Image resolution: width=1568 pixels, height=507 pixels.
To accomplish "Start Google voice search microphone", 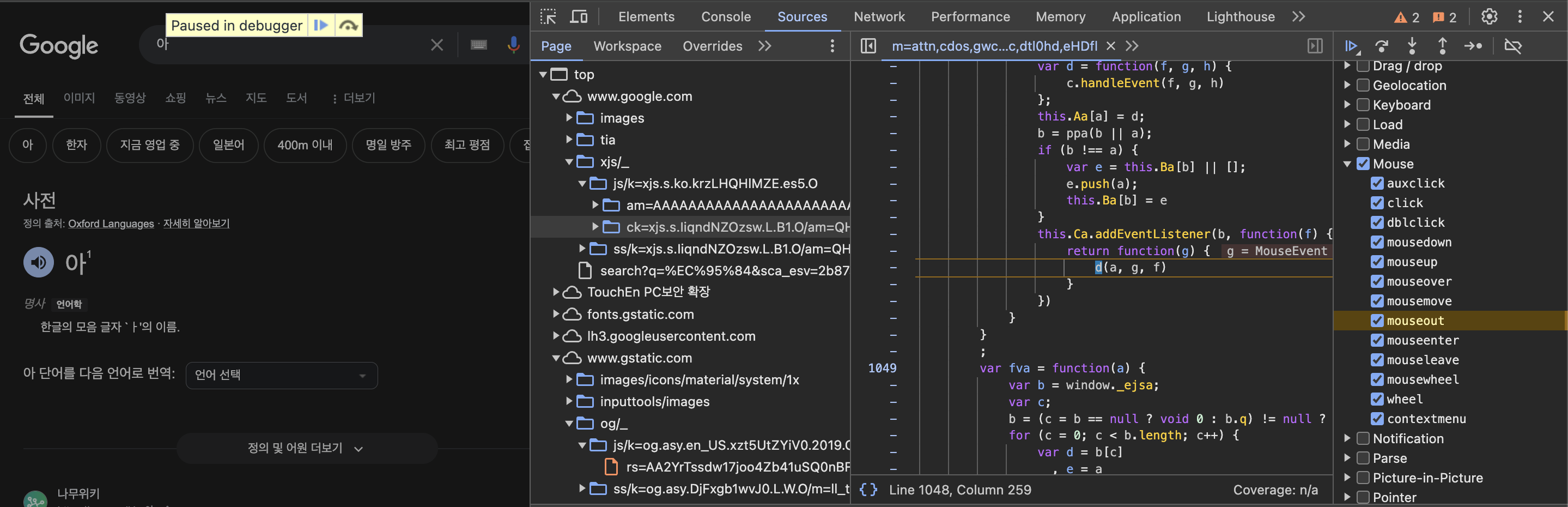I will pyautogui.click(x=513, y=45).
